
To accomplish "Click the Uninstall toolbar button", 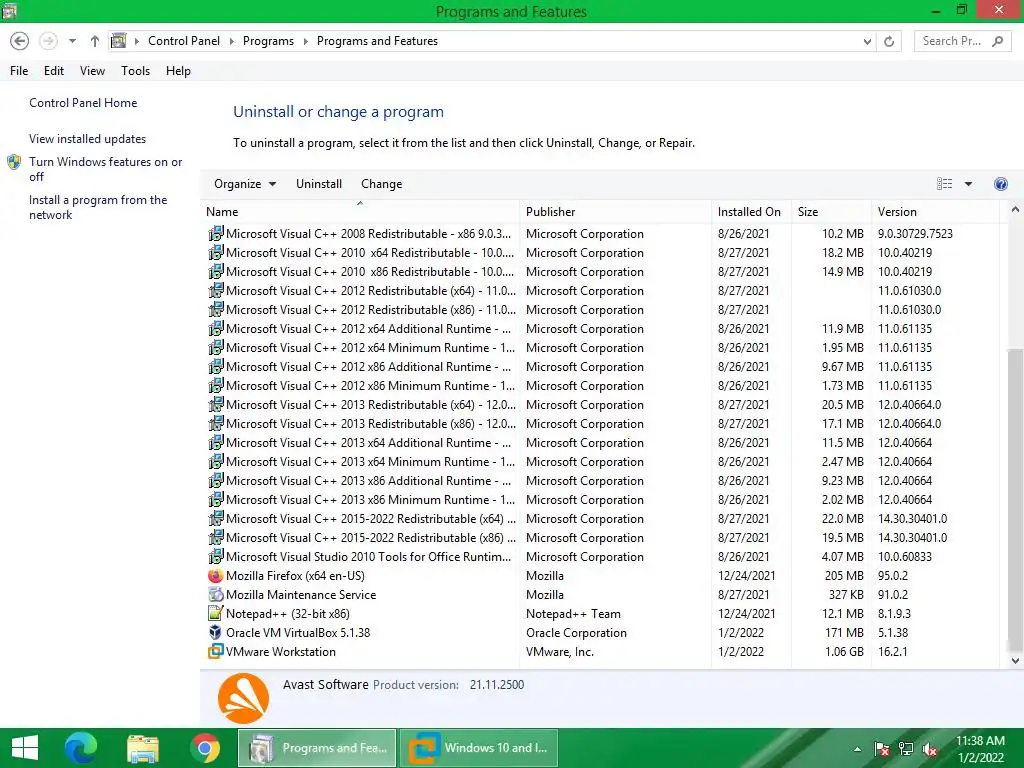I will point(319,184).
